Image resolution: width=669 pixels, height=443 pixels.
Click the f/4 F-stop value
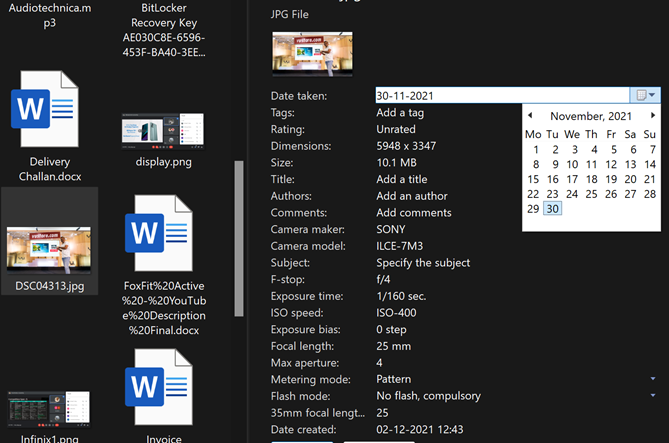pyautogui.click(x=383, y=279)
